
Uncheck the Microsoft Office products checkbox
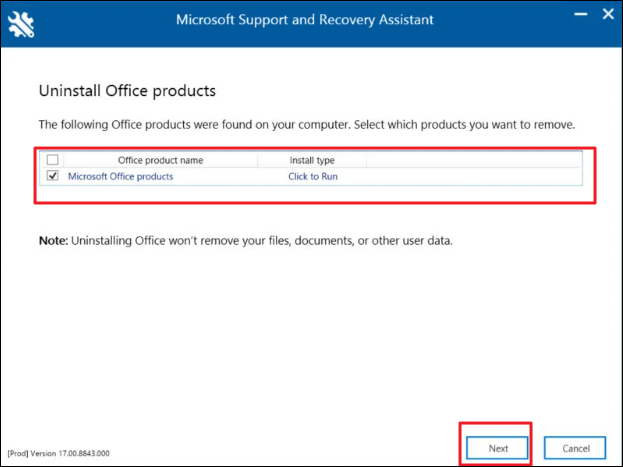tap(52, 175)
